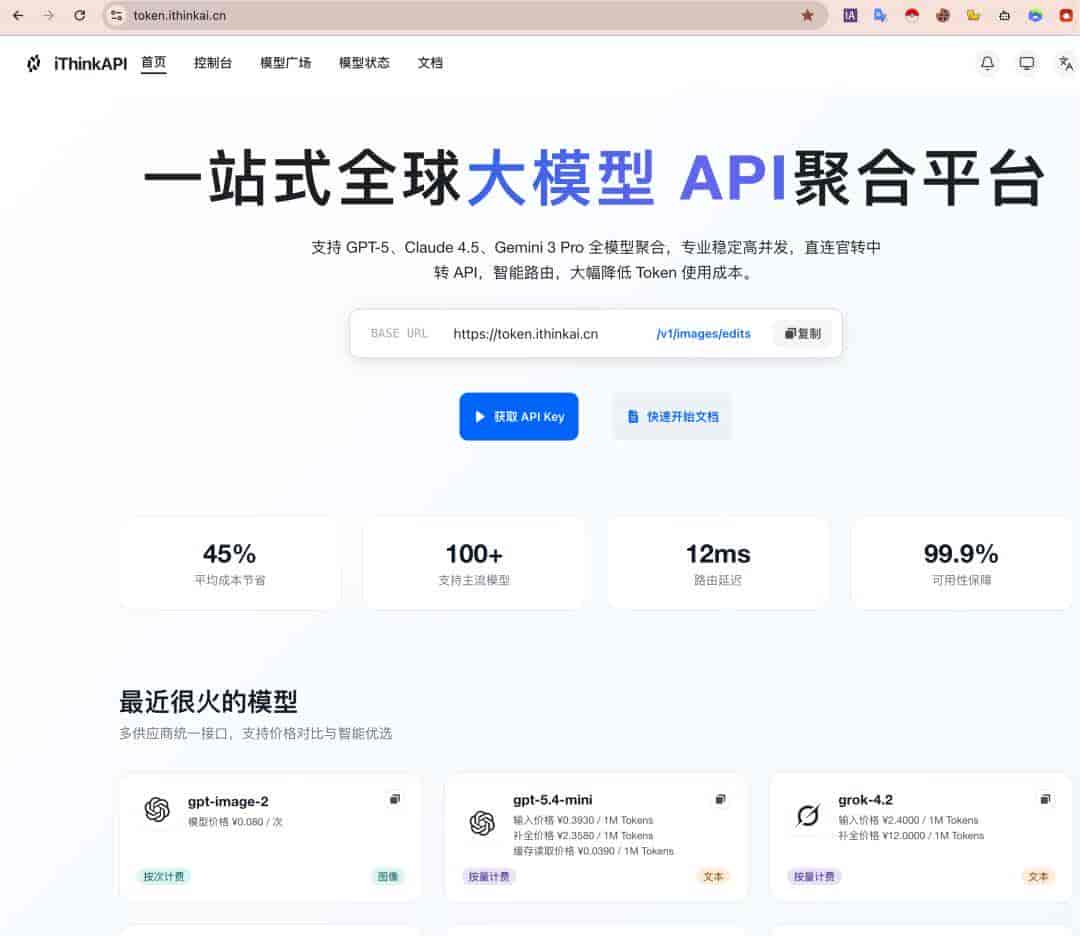Open the 文档 nav item
This screenshot has height=936, width=1080.
pyautogui.click(x=430, y=63)
